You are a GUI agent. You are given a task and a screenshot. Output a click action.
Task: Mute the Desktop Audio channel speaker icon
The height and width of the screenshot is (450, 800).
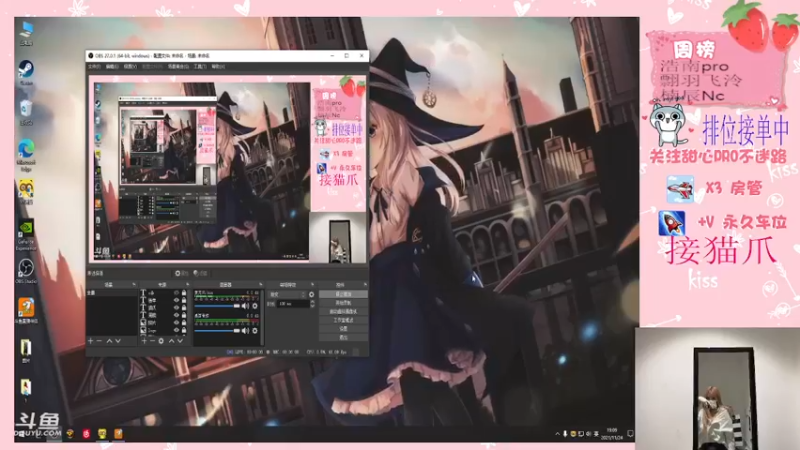click(245, 331)
